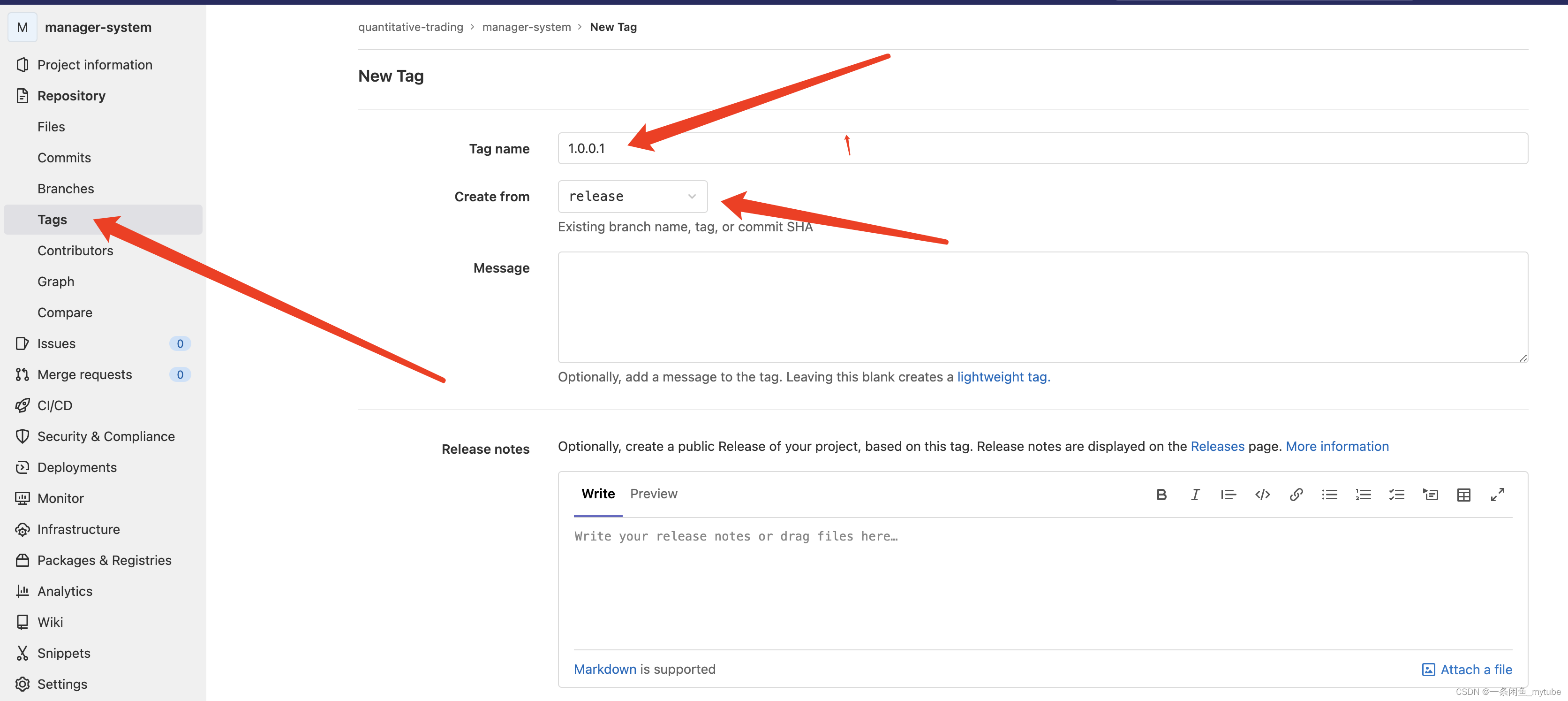Add a bullet list via toolbar
Viewport: 1568px width, 701px height.
coord(1329,495)
